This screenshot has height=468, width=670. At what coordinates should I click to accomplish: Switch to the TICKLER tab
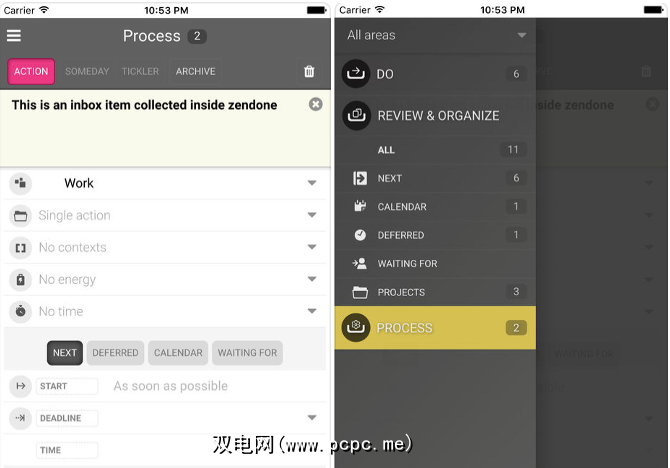[140, 71]
